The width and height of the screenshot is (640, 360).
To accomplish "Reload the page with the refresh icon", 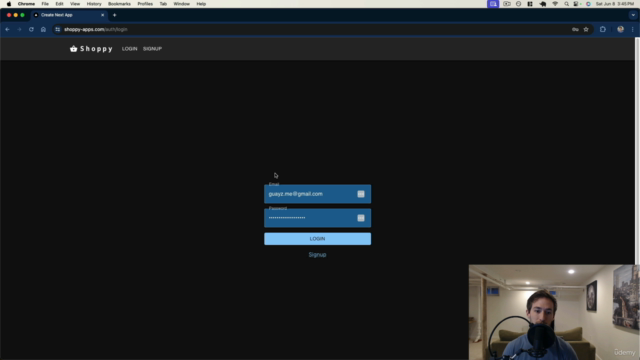I will pos(31,29).
